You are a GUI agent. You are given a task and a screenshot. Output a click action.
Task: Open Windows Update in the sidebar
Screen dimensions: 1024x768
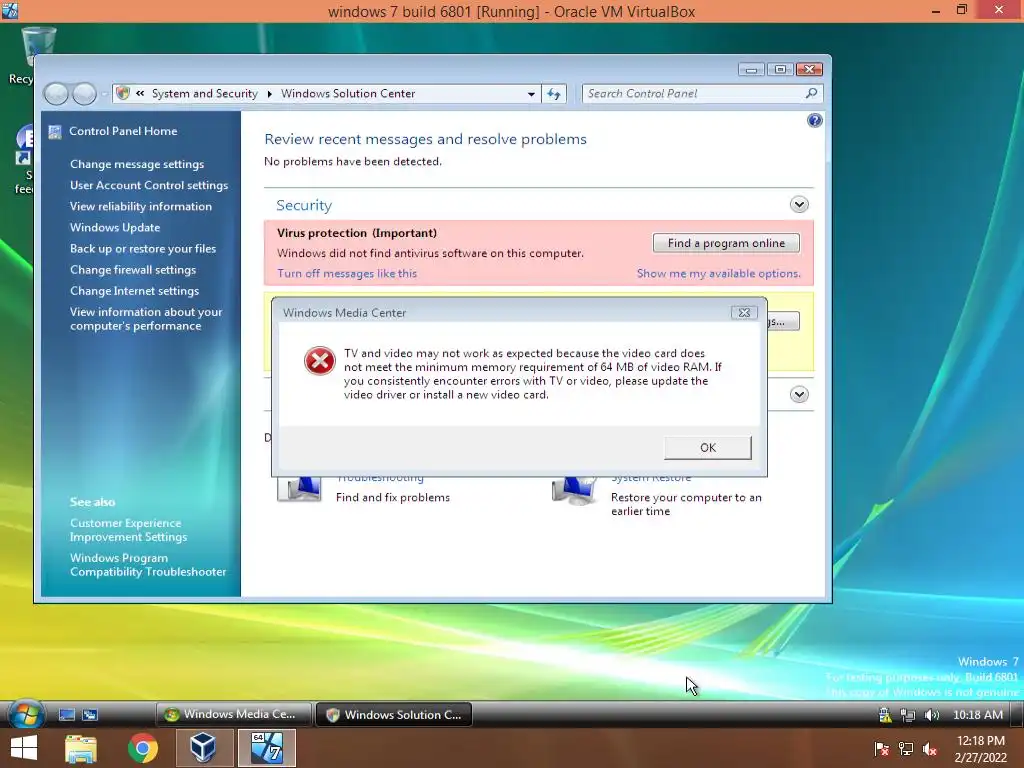115,227
